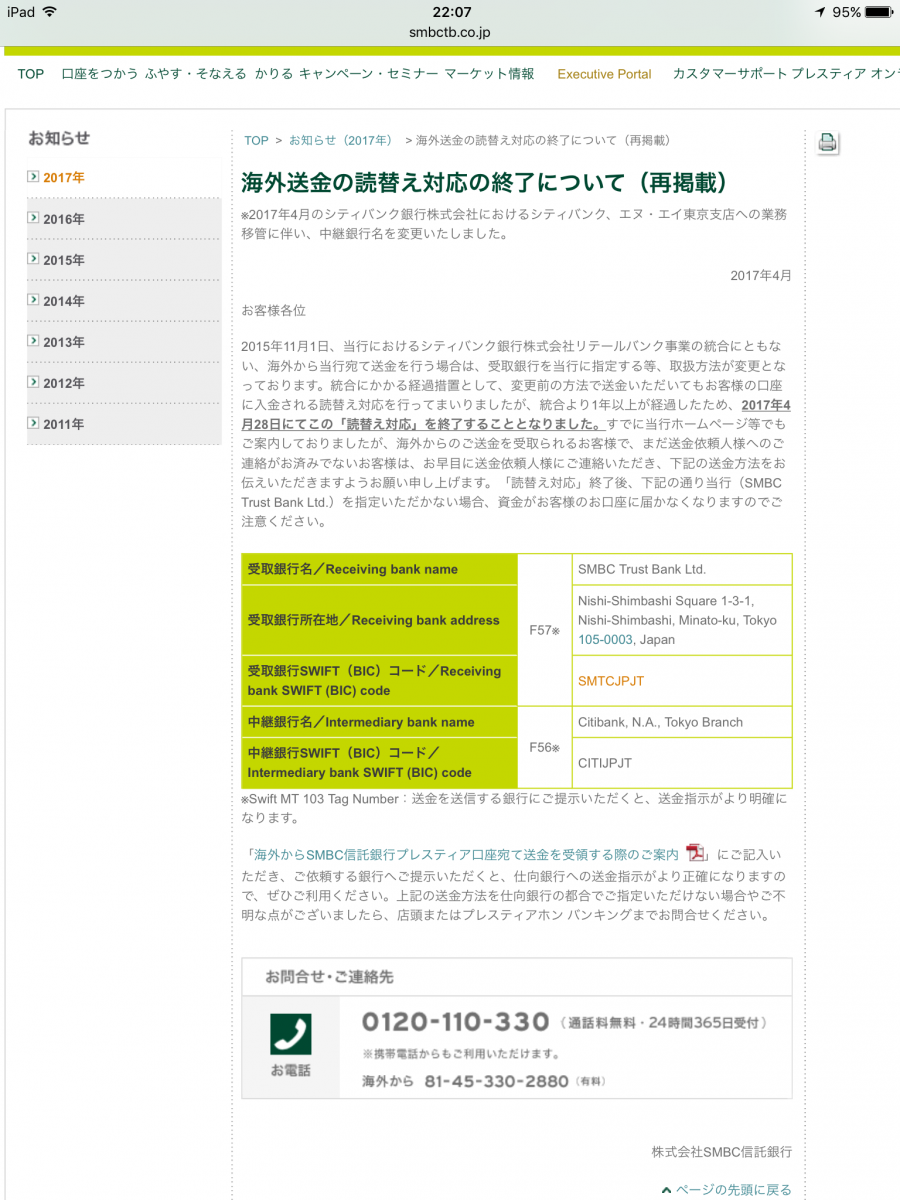Image resolution: width=900 pixels, height=1200 pixels.
Task: Tap the green phone icon
Action: click(291, 1034)
